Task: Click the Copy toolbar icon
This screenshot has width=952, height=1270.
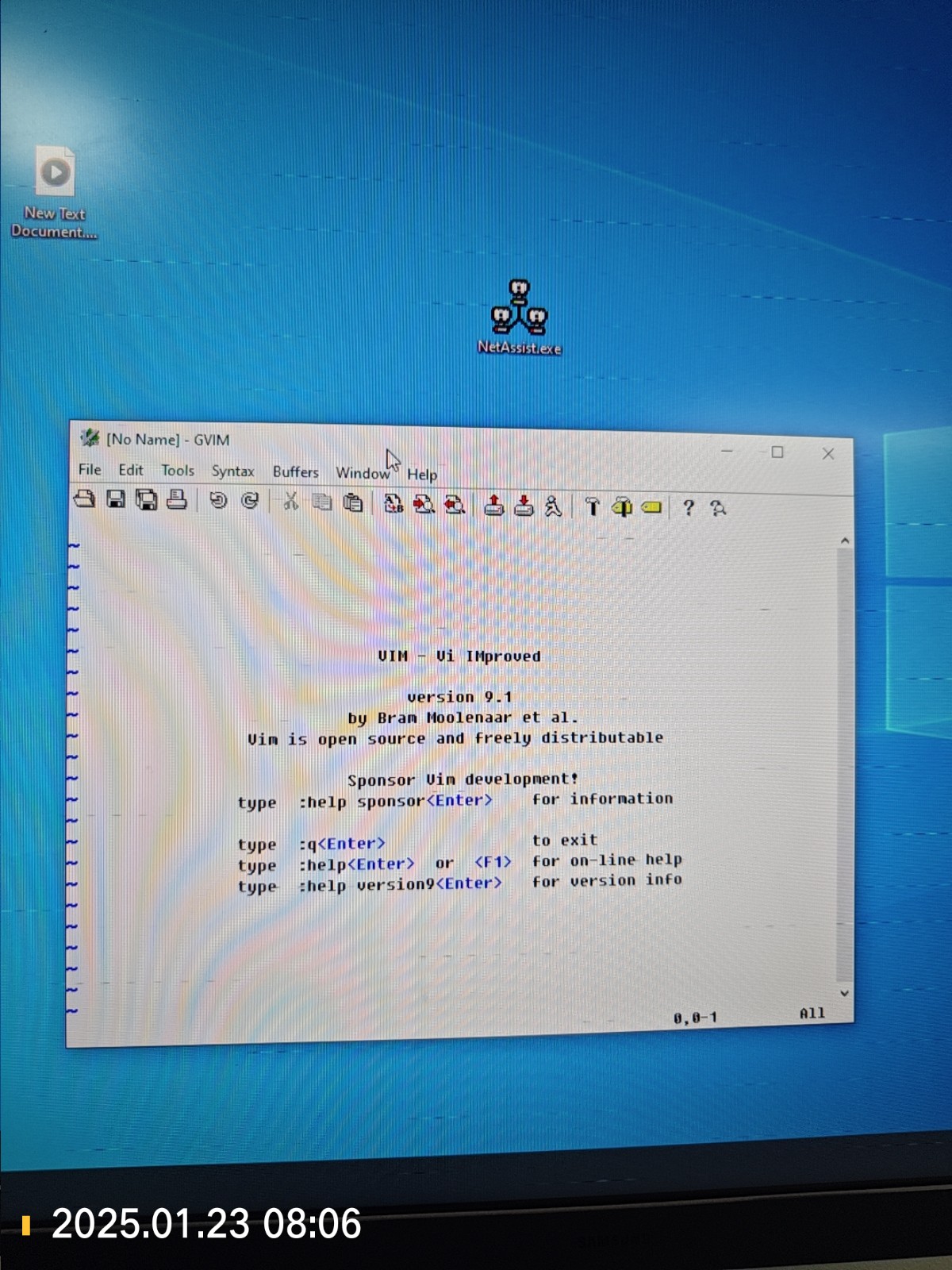Action: click(x=321, y=502)
